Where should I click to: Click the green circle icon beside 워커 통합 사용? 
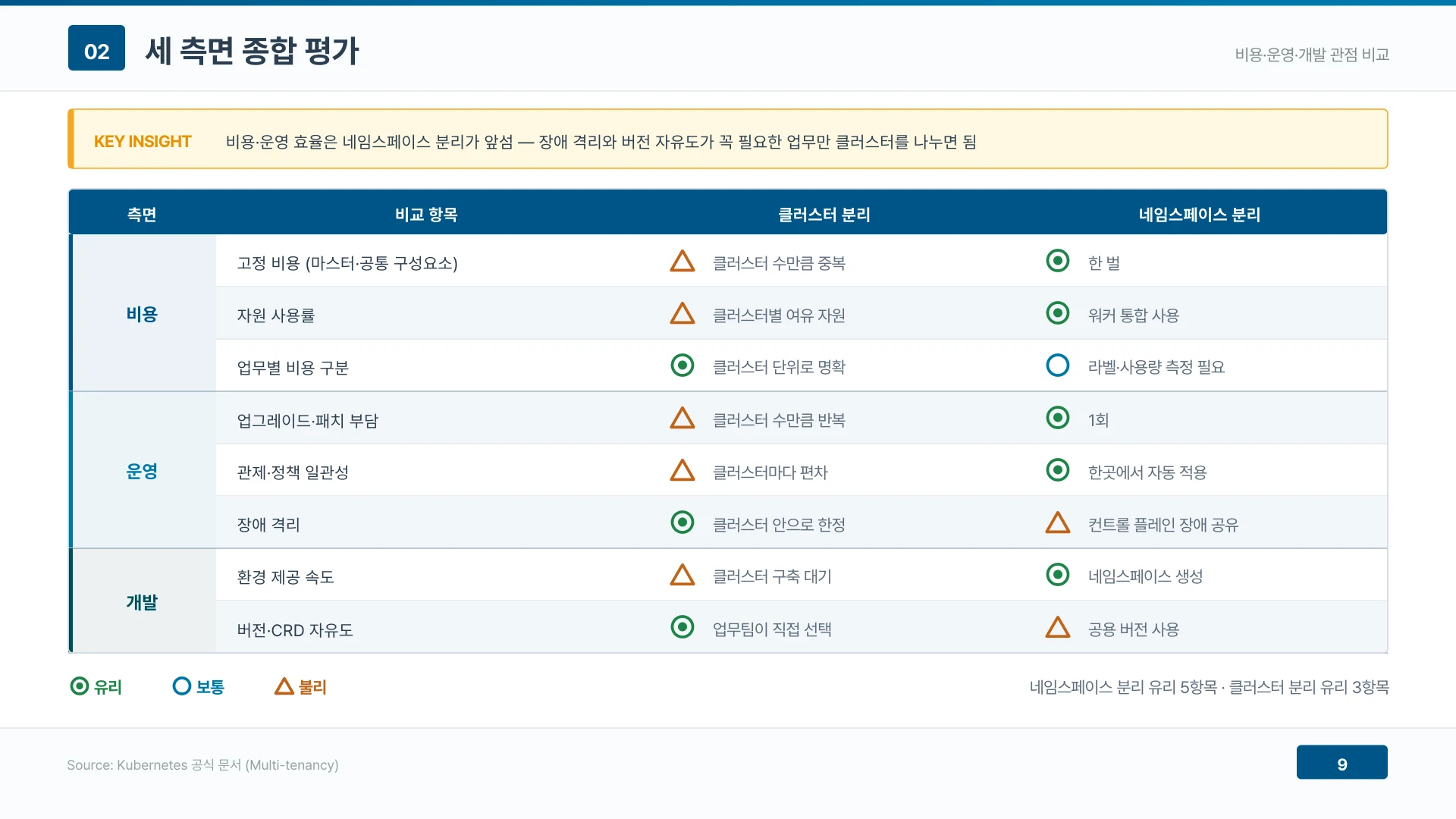[x=1058, y=313]
